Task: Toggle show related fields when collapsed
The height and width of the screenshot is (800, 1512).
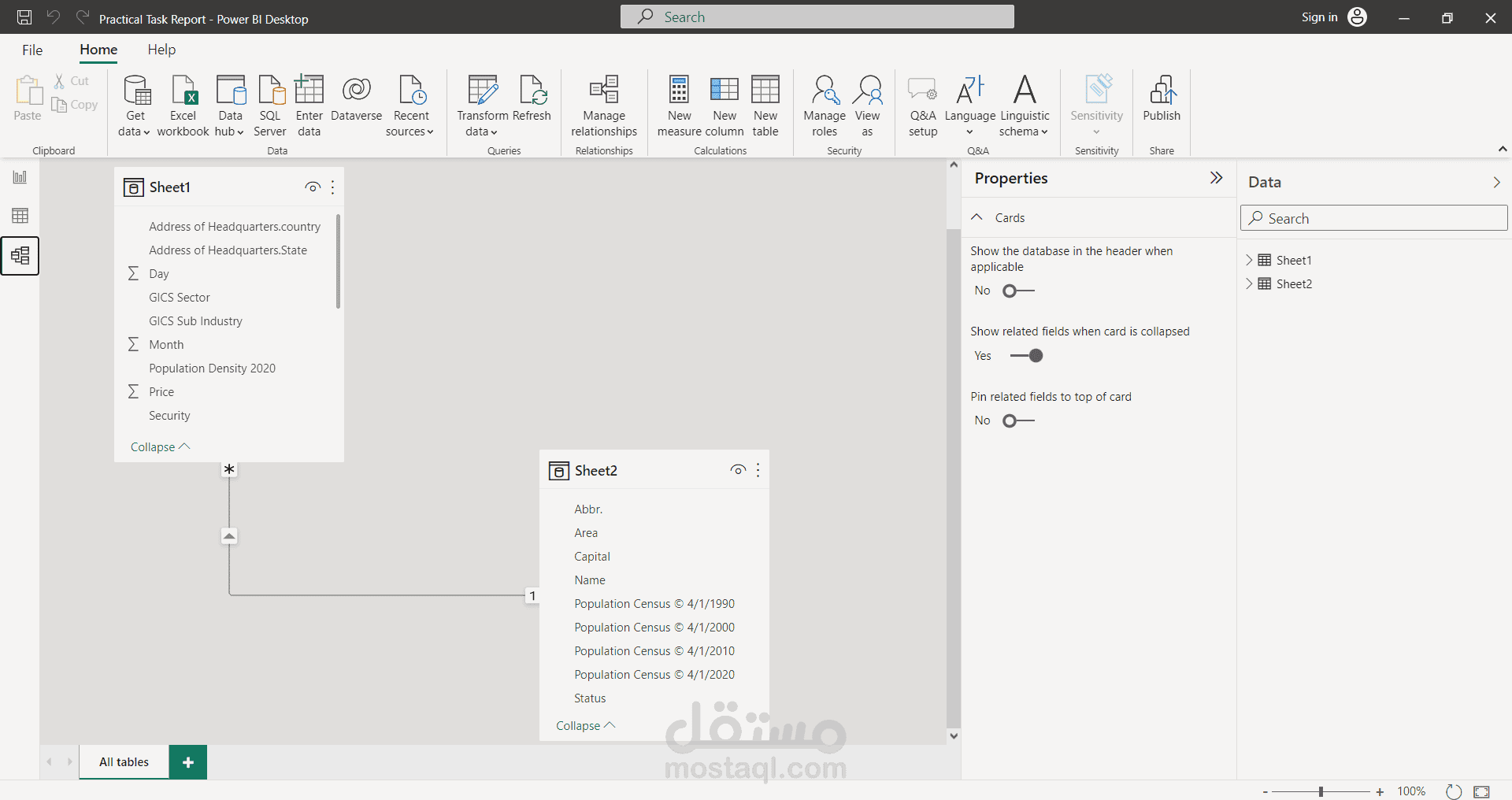Action: point(1026,356)
